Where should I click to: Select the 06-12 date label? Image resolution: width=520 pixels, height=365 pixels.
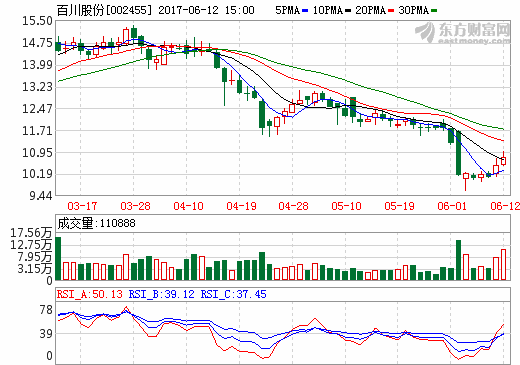point(505,206)
